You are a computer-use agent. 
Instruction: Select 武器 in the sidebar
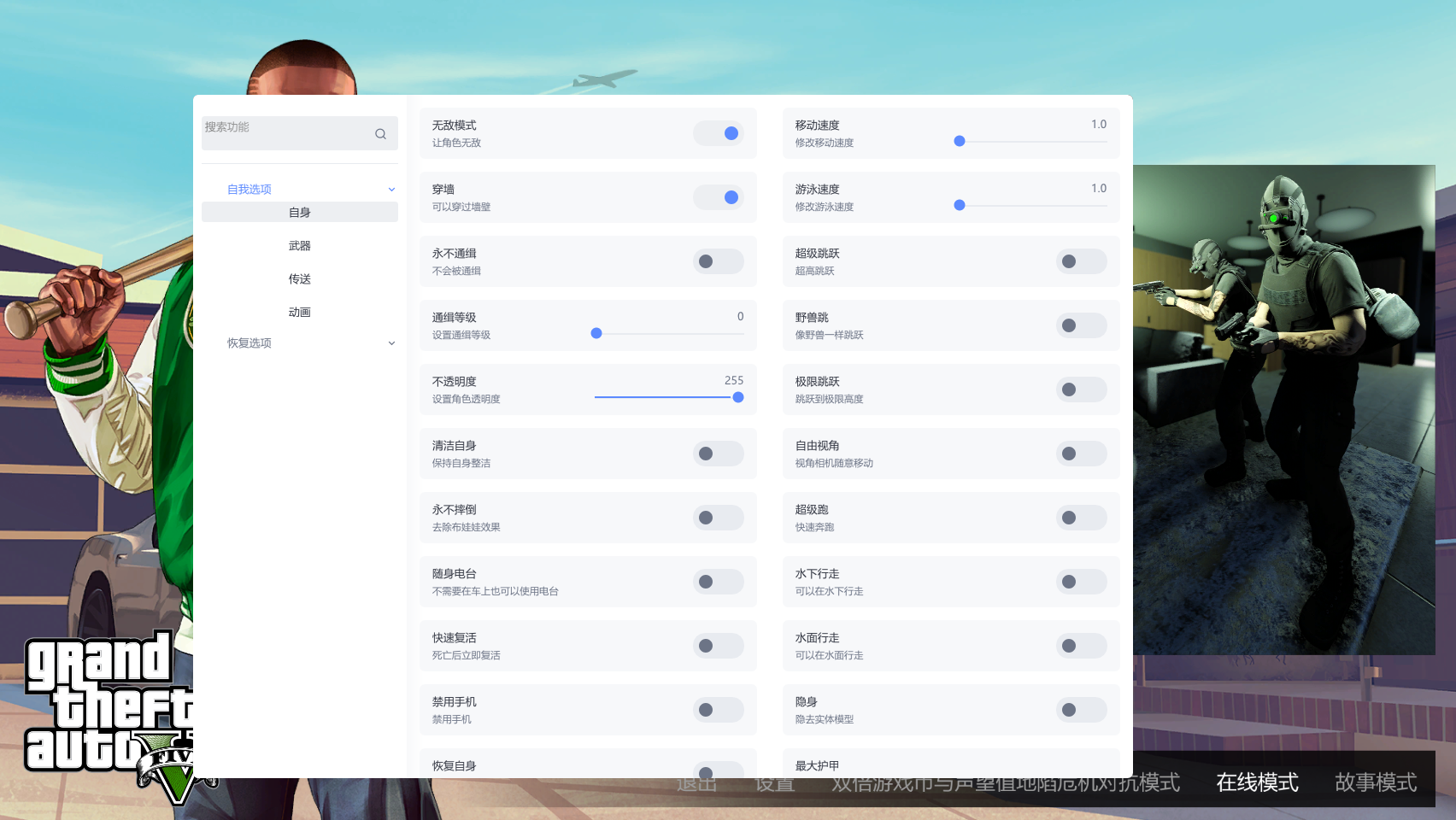click(x=299, y=246)
